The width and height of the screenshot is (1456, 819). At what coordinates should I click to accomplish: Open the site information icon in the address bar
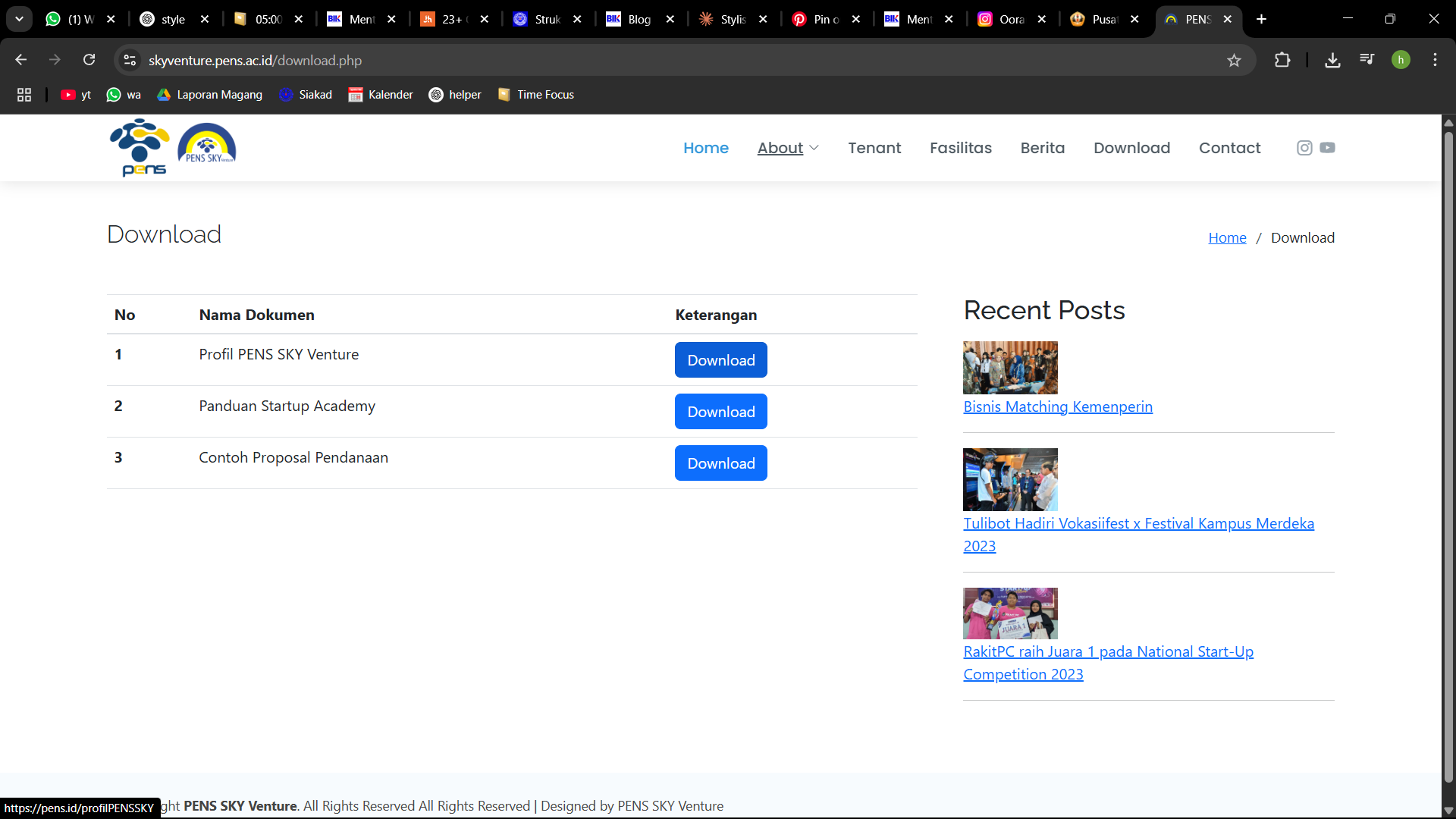130,60
